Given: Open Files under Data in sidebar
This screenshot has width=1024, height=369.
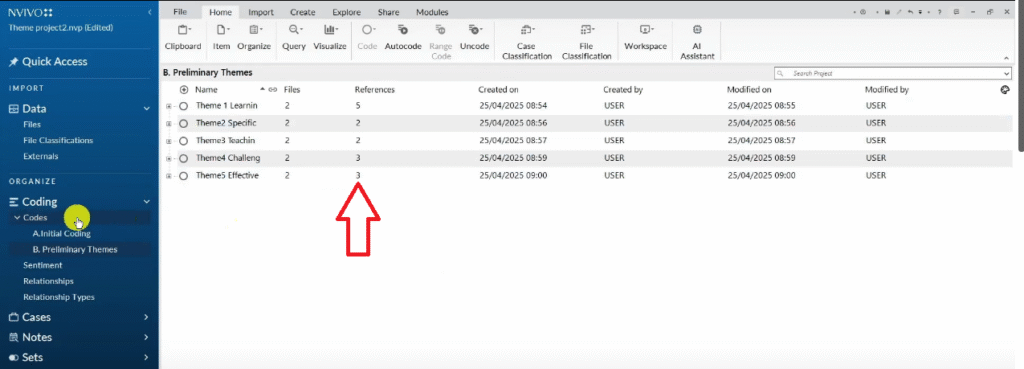Looking at the screenshot, I should [x=32, y=125].
